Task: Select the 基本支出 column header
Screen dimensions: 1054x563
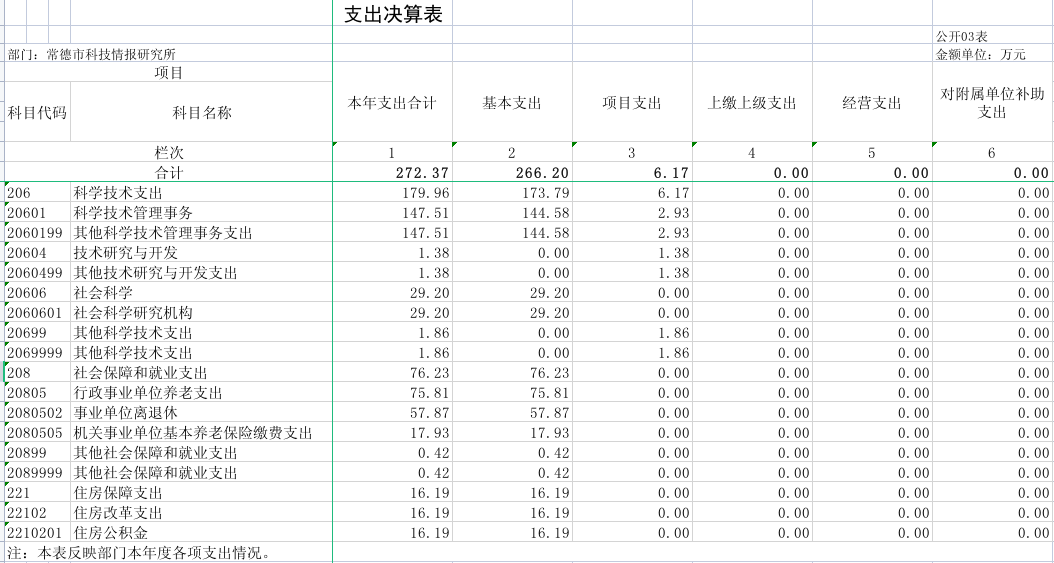Action: point(512,103)
